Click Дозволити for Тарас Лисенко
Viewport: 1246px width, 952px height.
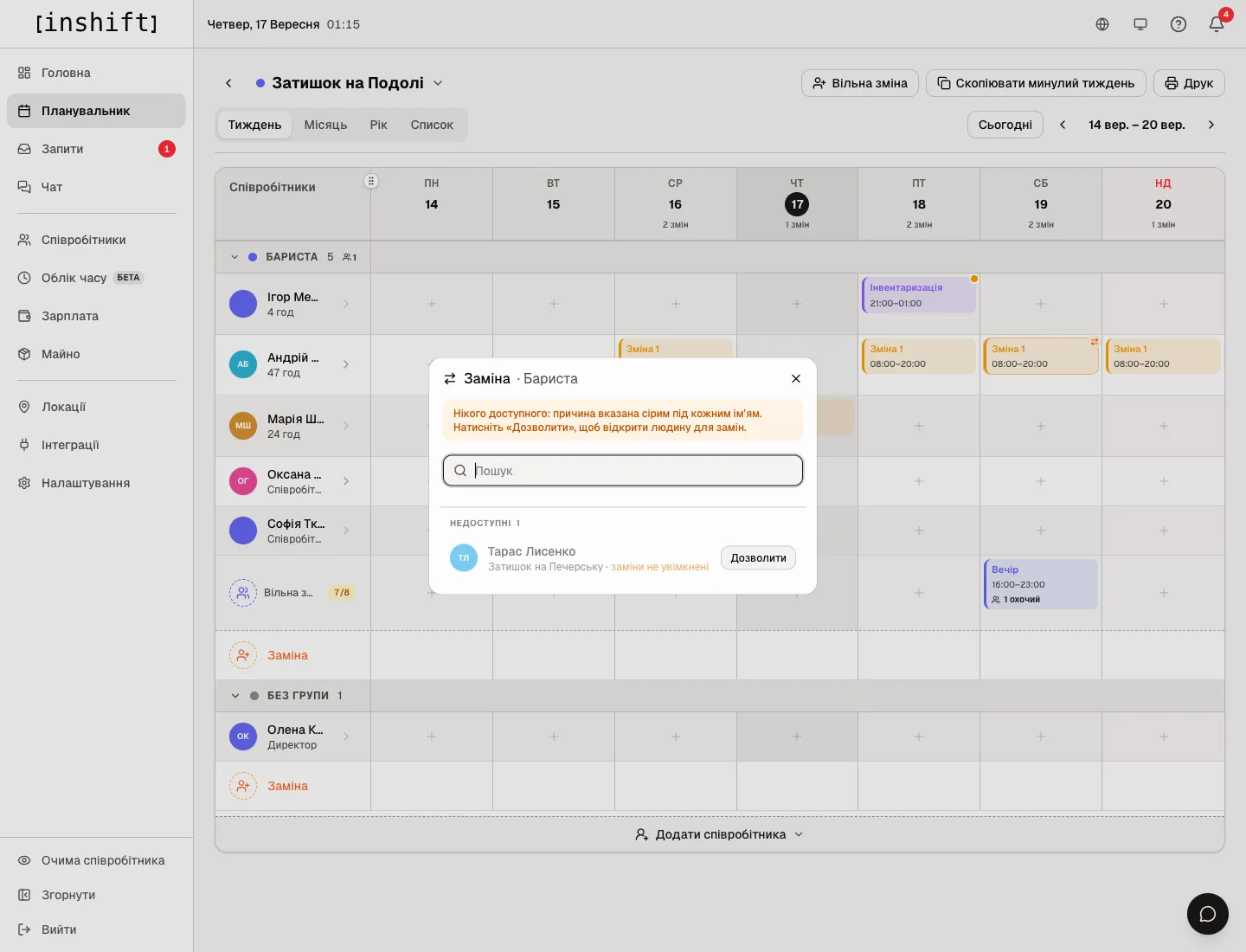click(x=758, y=558)
